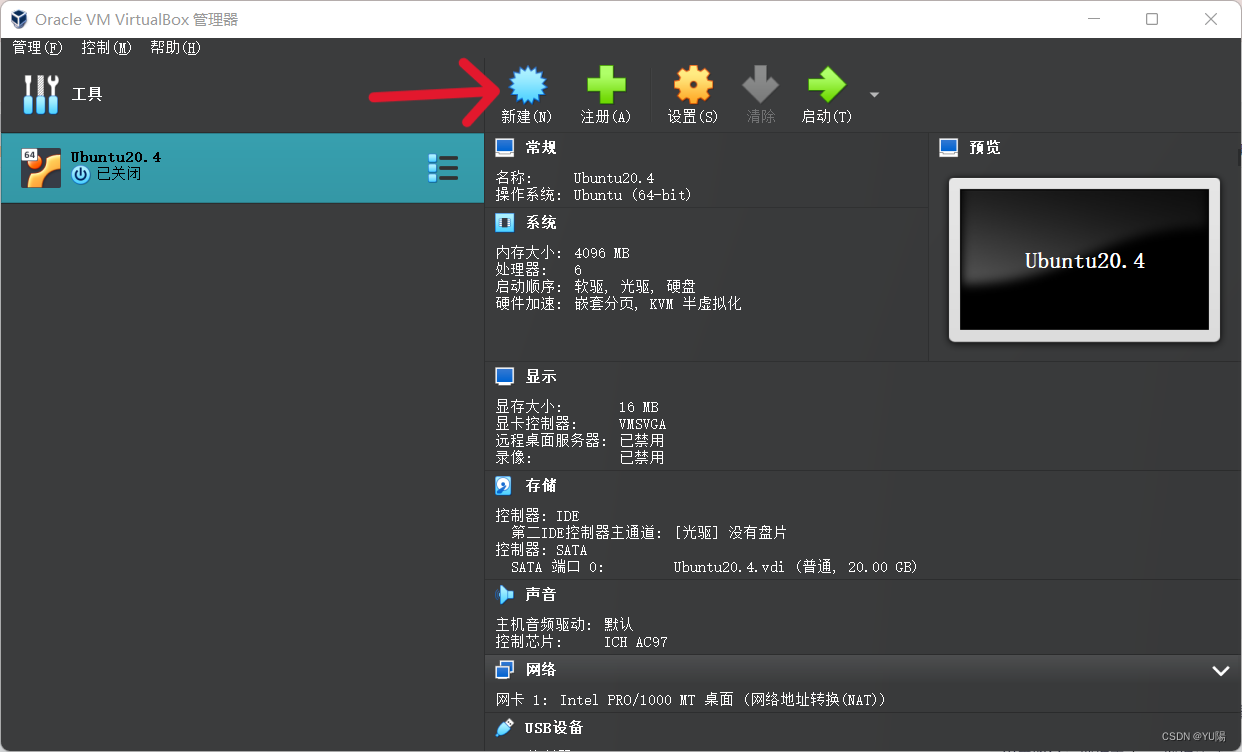Image resolution: width=1242 pixels, height=752 pixels.
Task: Click the green plus Add (注册) icon
Action: click(606, 85)
